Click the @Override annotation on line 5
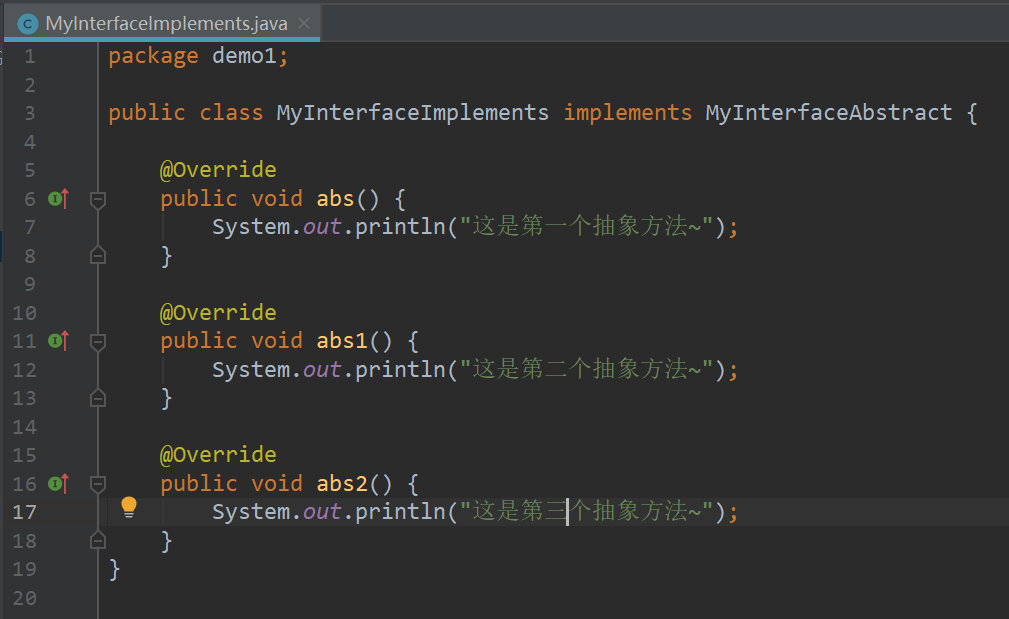This screenshot has width=1009, height=619. pos(218,170)
